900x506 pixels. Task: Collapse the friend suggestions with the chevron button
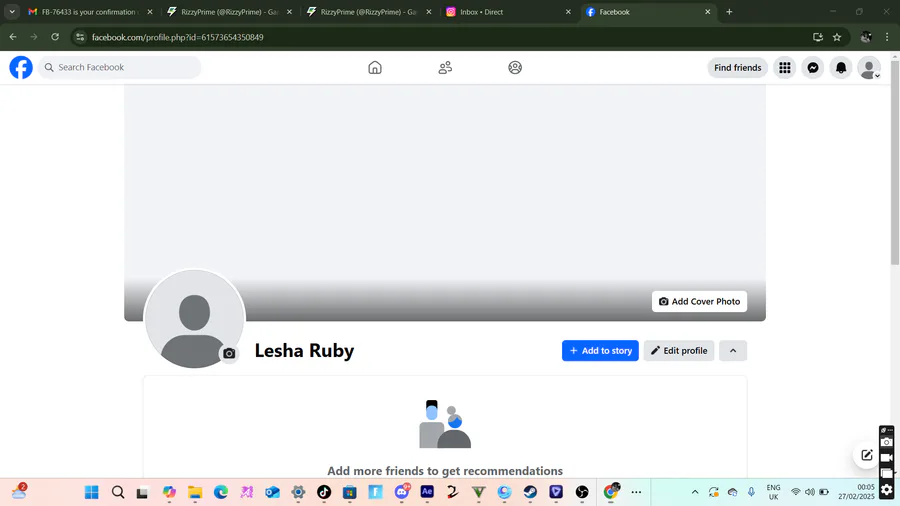click(733, 351)
